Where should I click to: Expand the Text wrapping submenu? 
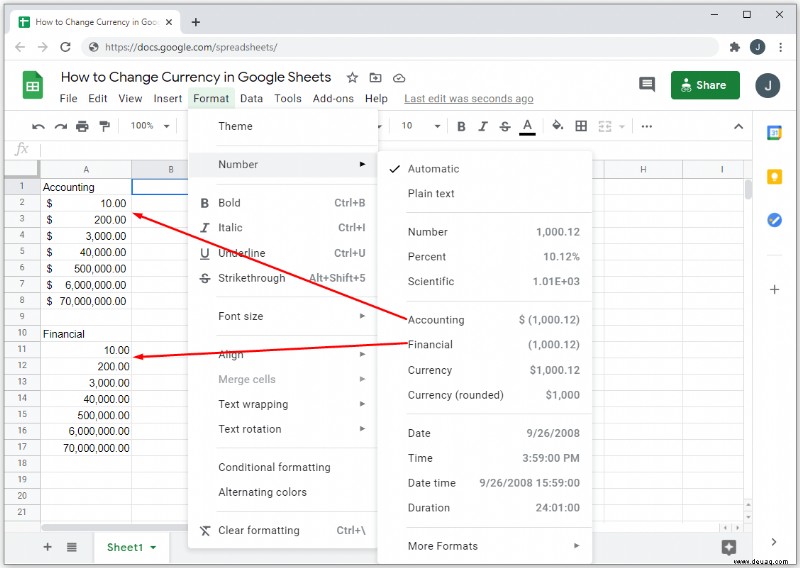point(283,404)
